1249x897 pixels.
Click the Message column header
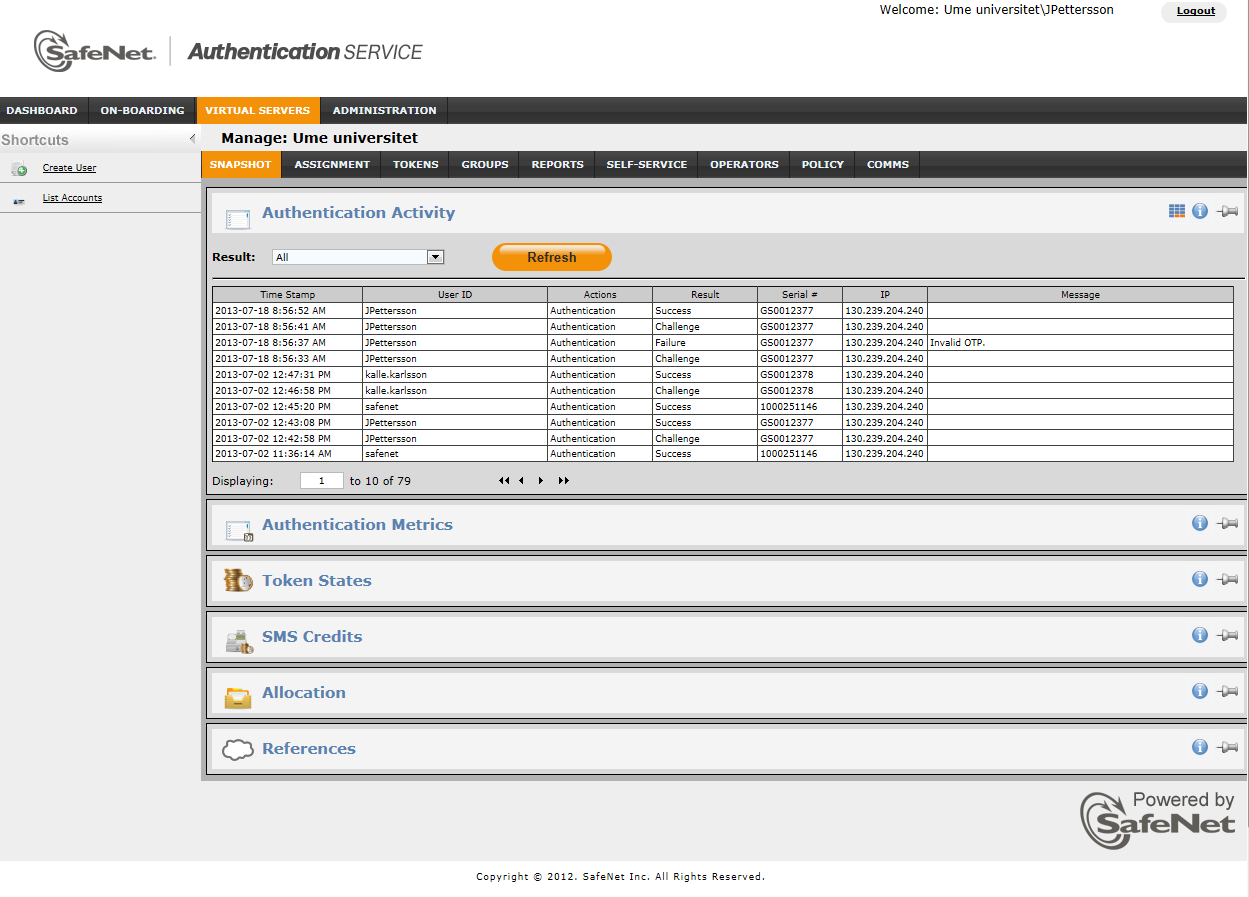point(1080,295)
